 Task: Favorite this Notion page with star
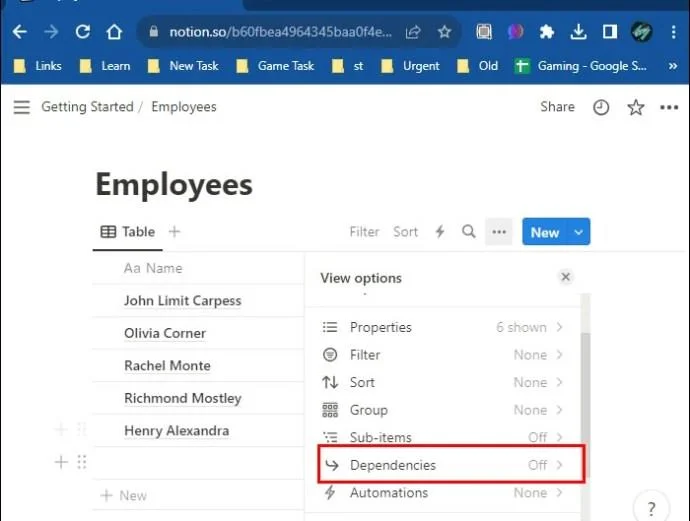coord(635,107)
